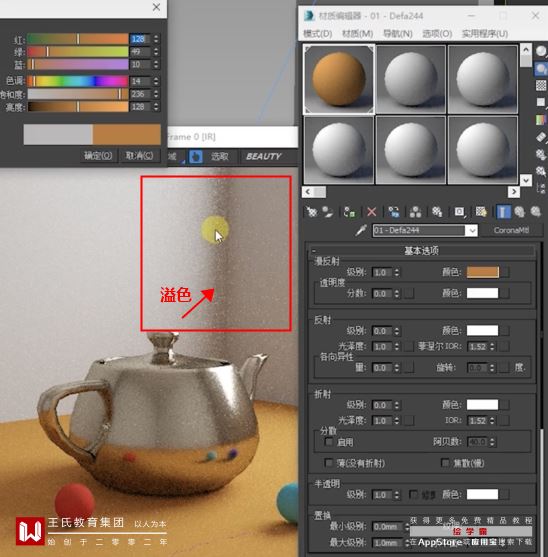Click sample slots horizontal scroll right arrow
The width and height of the screenshot is (548, 557).
pyautogui.click(x=513, y=192)
